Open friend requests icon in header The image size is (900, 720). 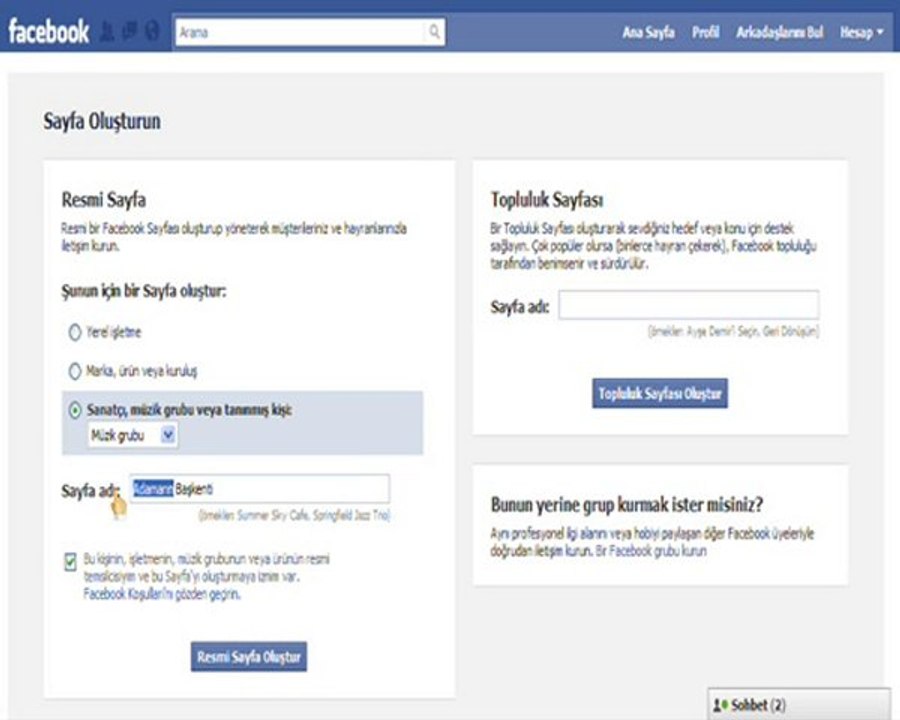pyautogui.click(x=107, y=31)
